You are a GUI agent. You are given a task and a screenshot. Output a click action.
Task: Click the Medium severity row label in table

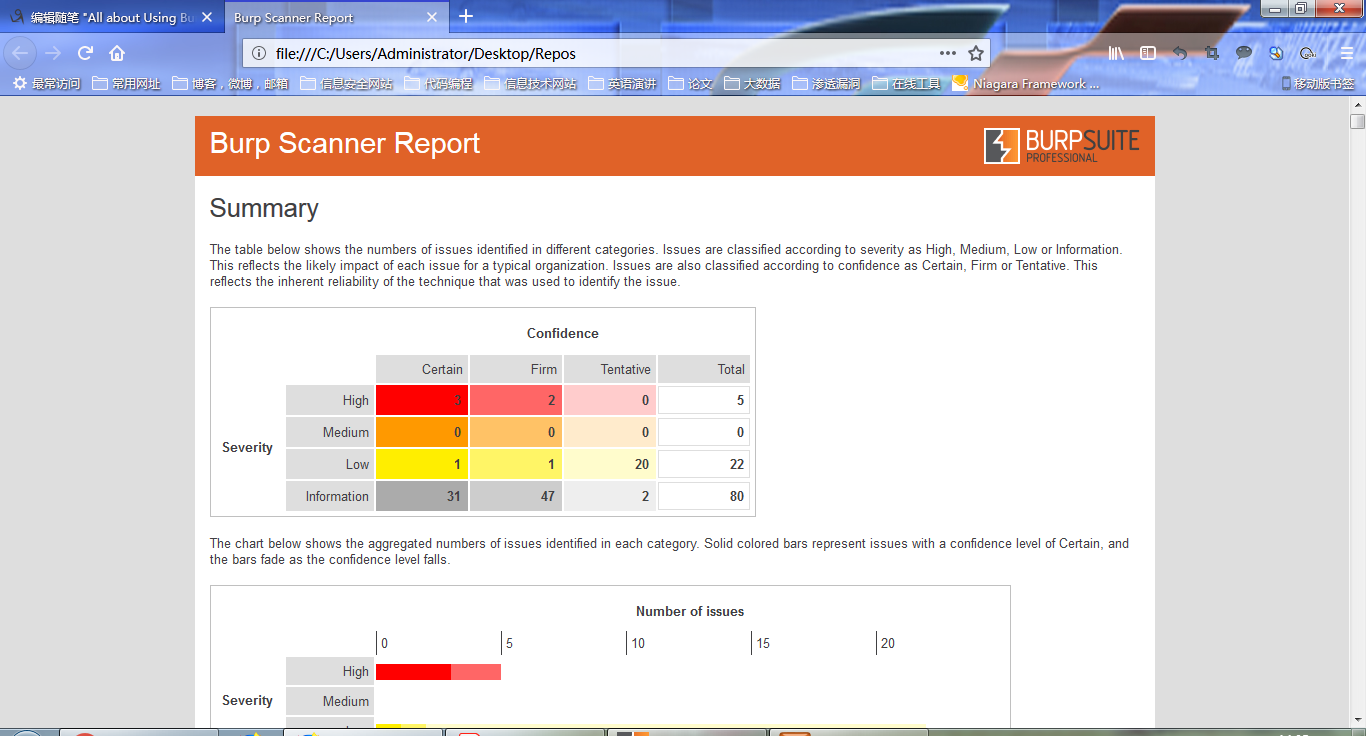tap(330, 432)
